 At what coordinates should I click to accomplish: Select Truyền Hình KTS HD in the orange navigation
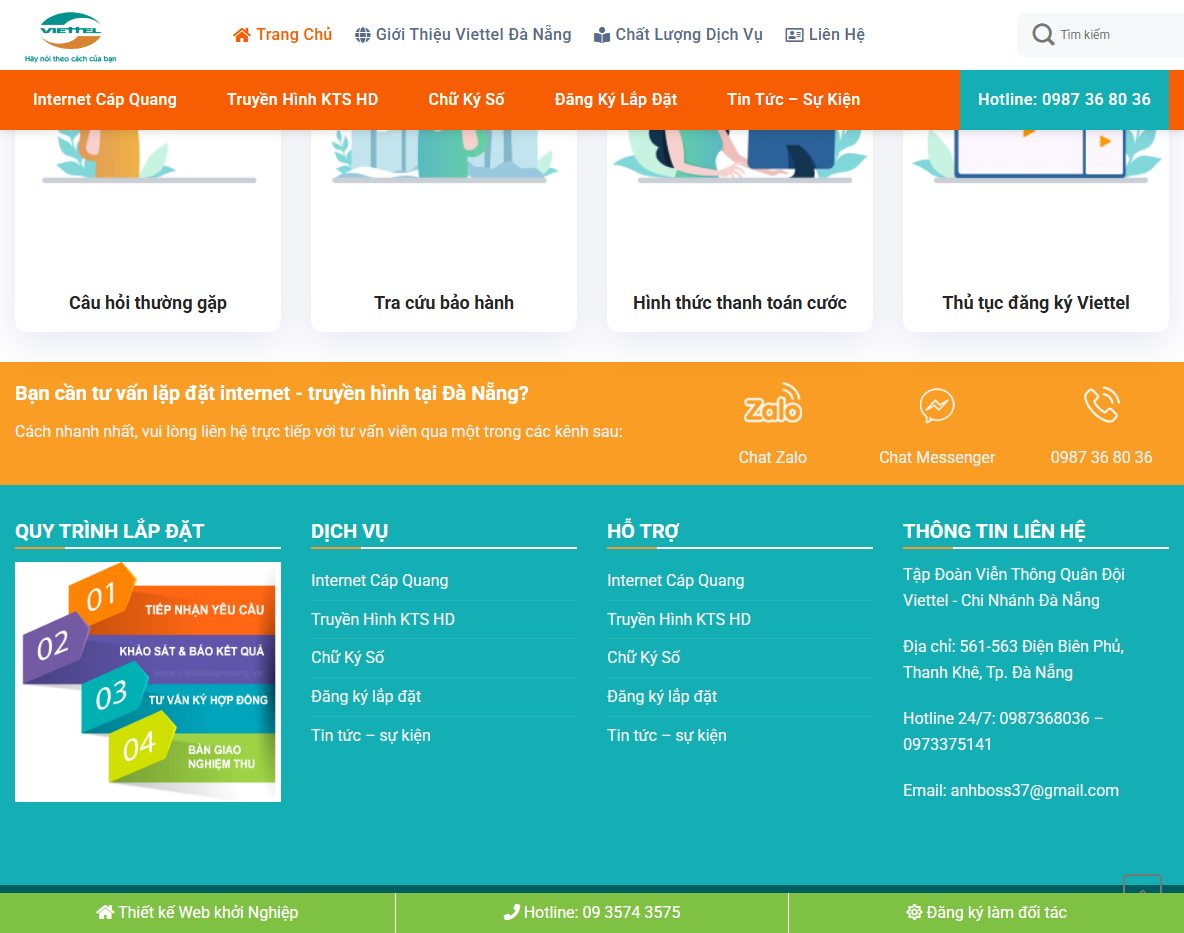(302, 99)
